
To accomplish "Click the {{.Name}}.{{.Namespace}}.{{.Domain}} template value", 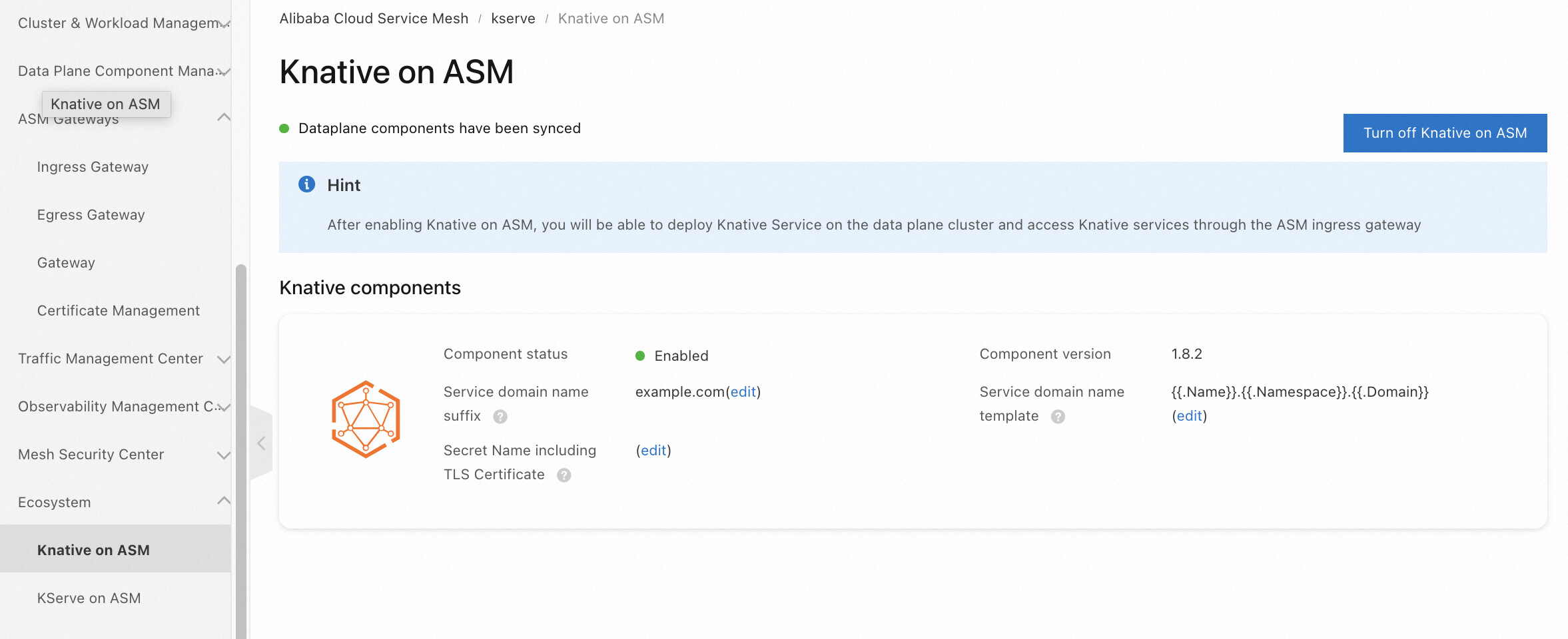I will [x=1300, y=392].
